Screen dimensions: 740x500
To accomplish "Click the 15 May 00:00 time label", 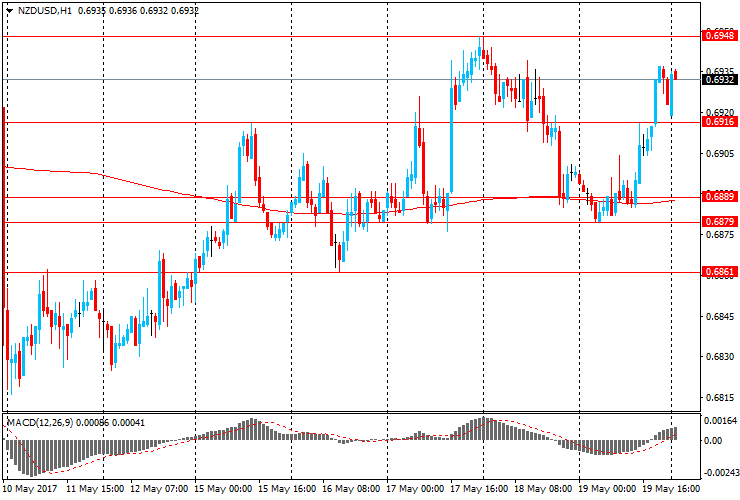I will pyautogui.click(x=223, y=490).
